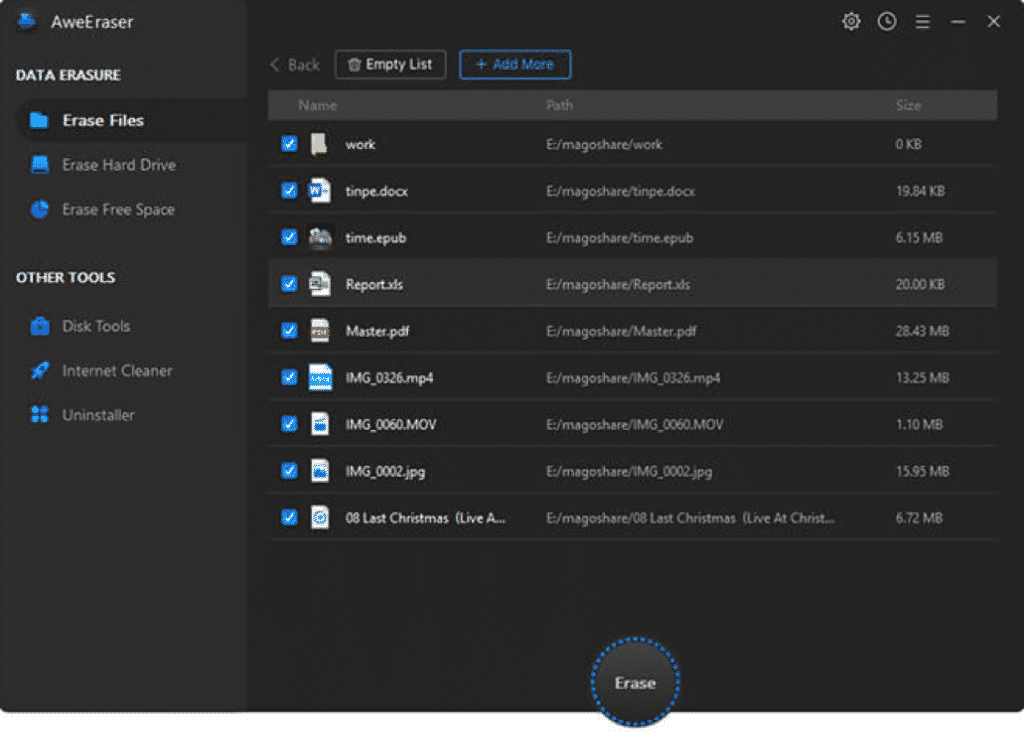Open the hamburger menu icon

pyautogui.click(x=923, y=21)
